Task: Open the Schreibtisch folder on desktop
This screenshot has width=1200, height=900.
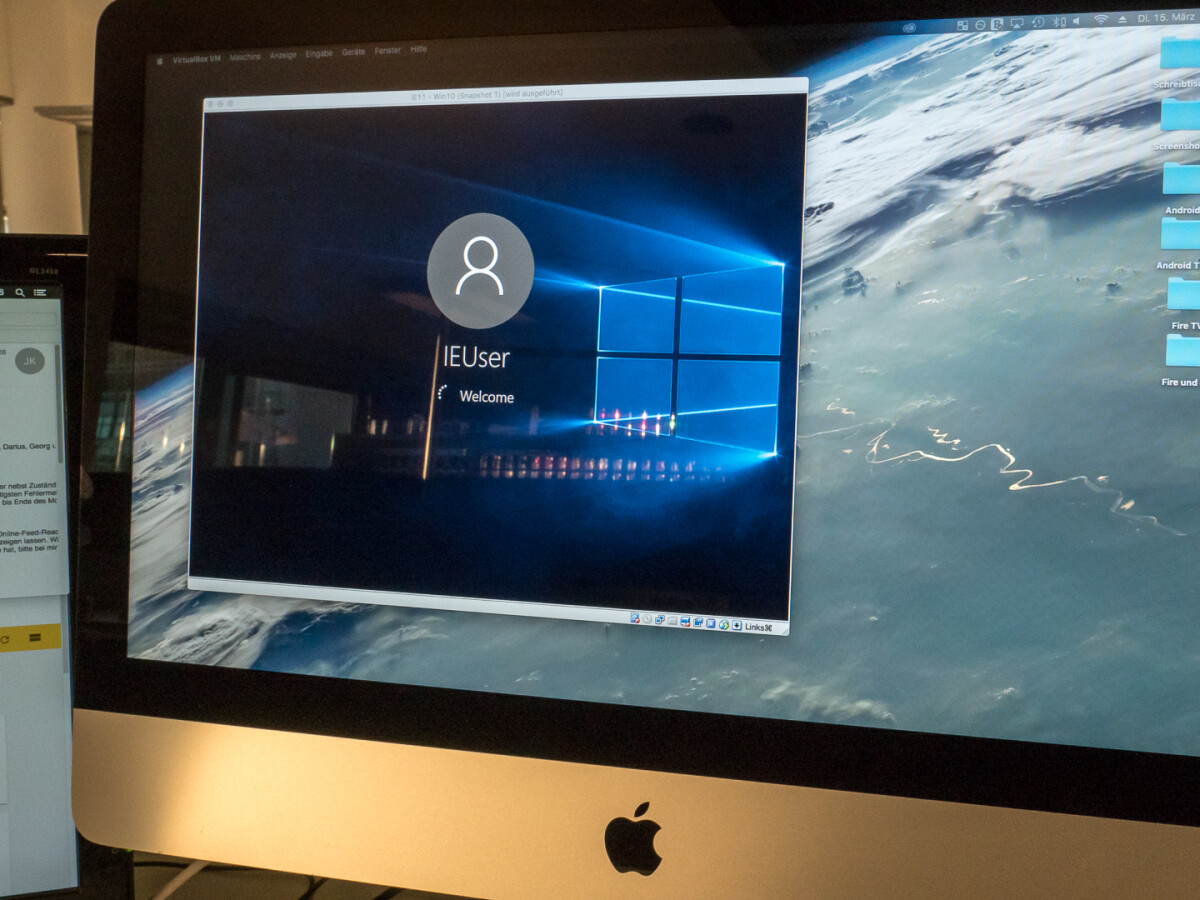Action: coord(1181,55)
